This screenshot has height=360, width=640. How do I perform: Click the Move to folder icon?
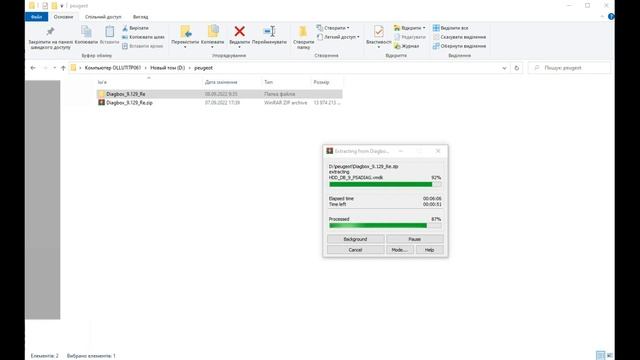[185, 31]
